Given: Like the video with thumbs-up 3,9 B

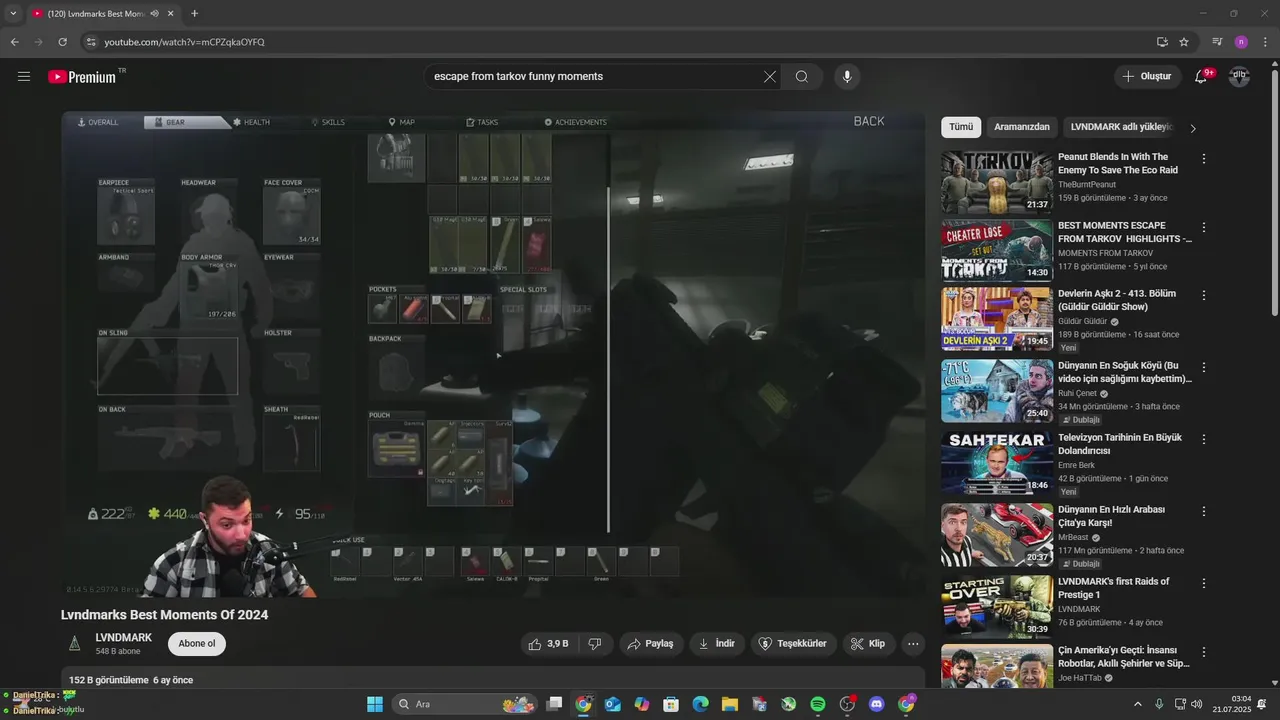Looking at the screenshot, I should 549,644.
